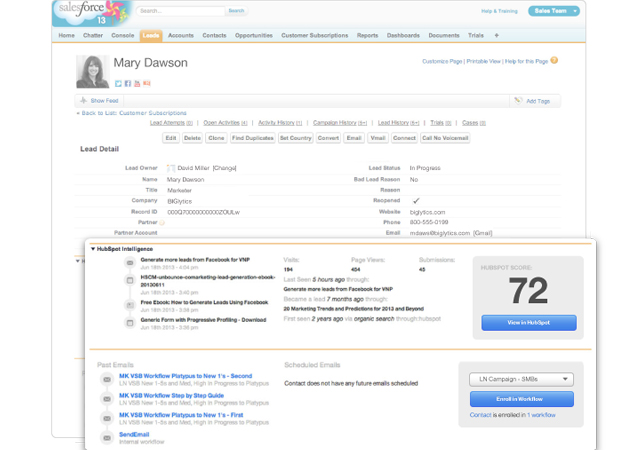The image size is (640, 450).
Task: Click the Find Duplicates button
Action: [x=253, y=138]
